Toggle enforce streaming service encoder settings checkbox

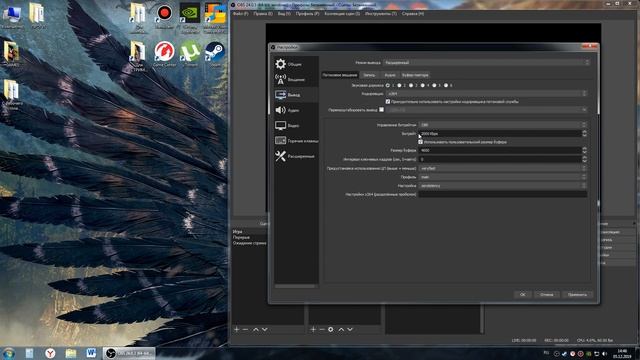pos(388,102)
